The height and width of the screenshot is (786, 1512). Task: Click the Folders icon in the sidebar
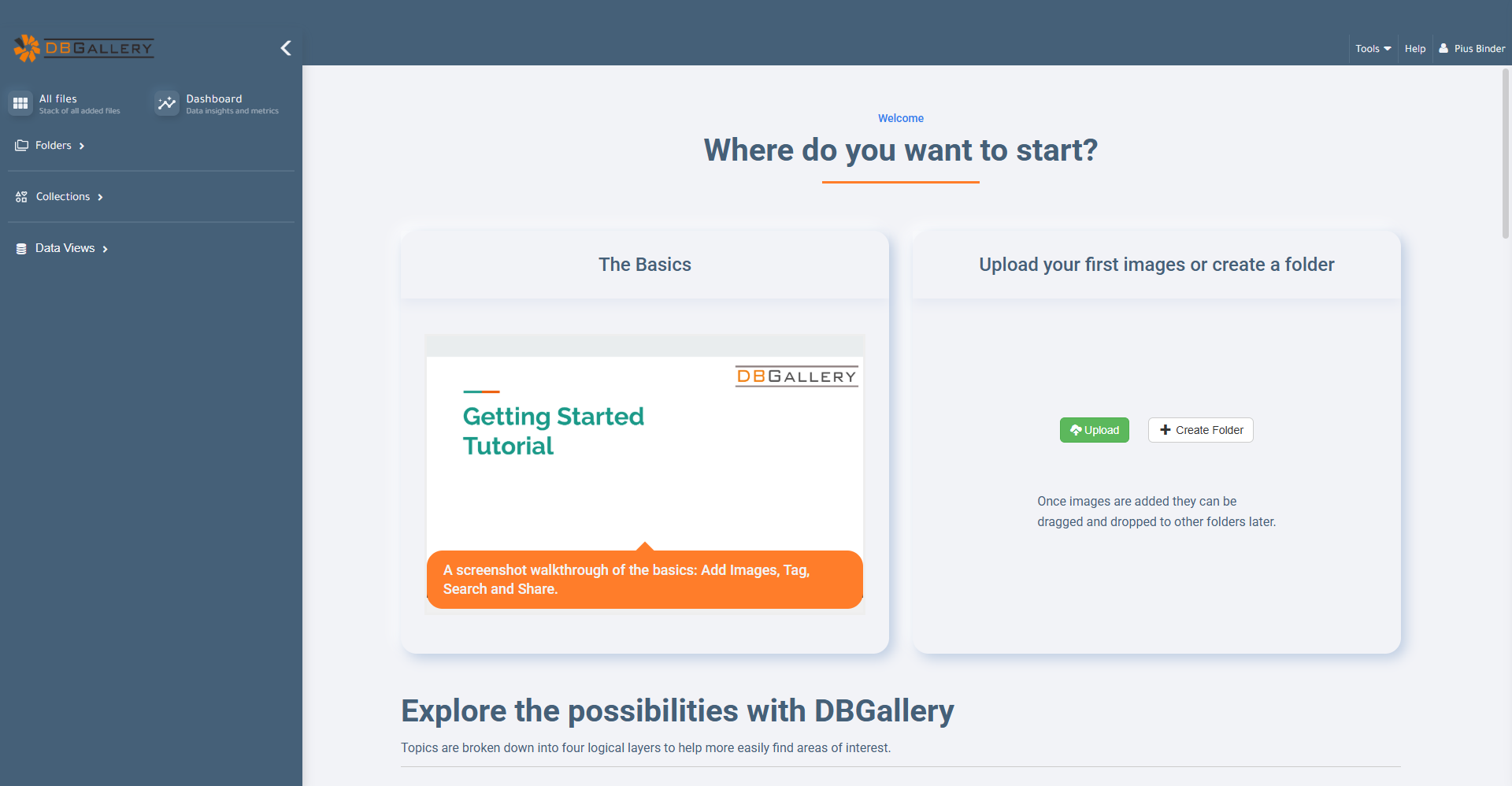click(x=22, y=145)
